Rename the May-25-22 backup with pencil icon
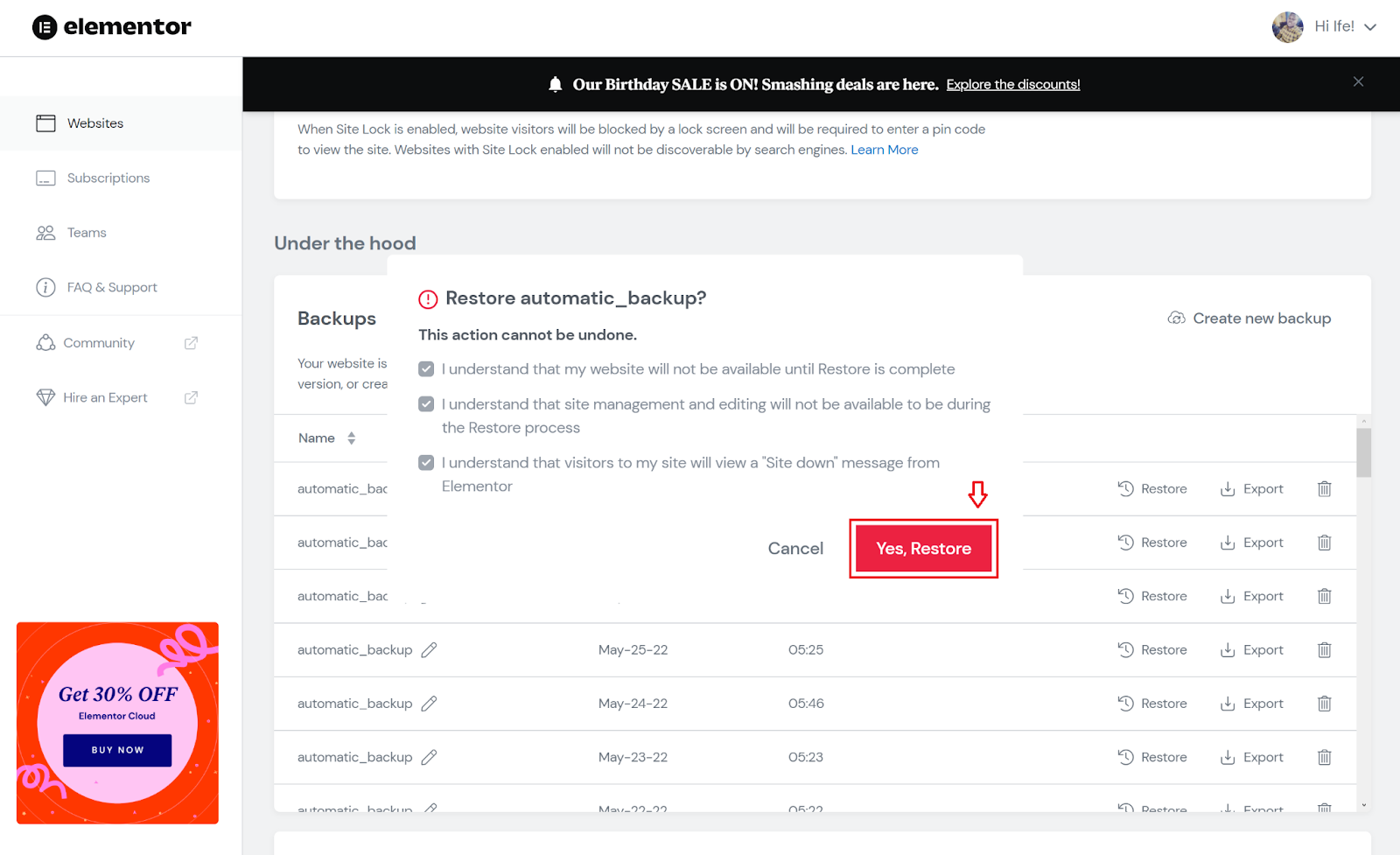 429,650
